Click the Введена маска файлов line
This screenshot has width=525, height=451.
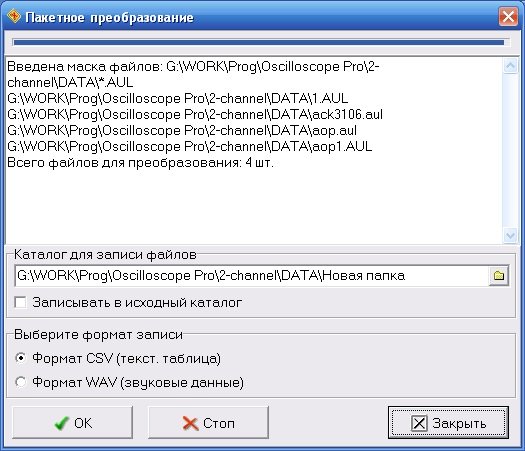point(193,74)
